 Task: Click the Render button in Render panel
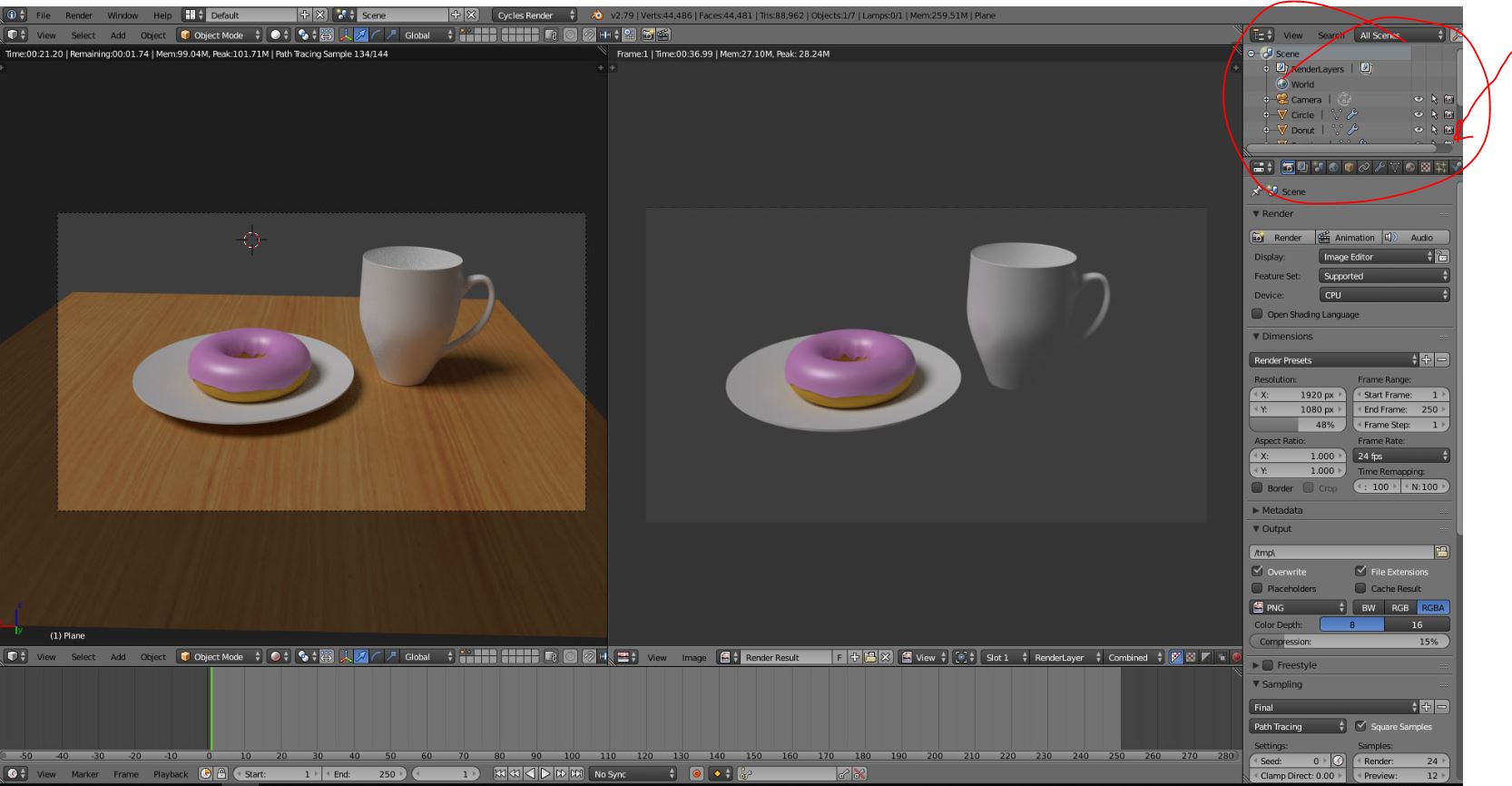pos(1282,238)
